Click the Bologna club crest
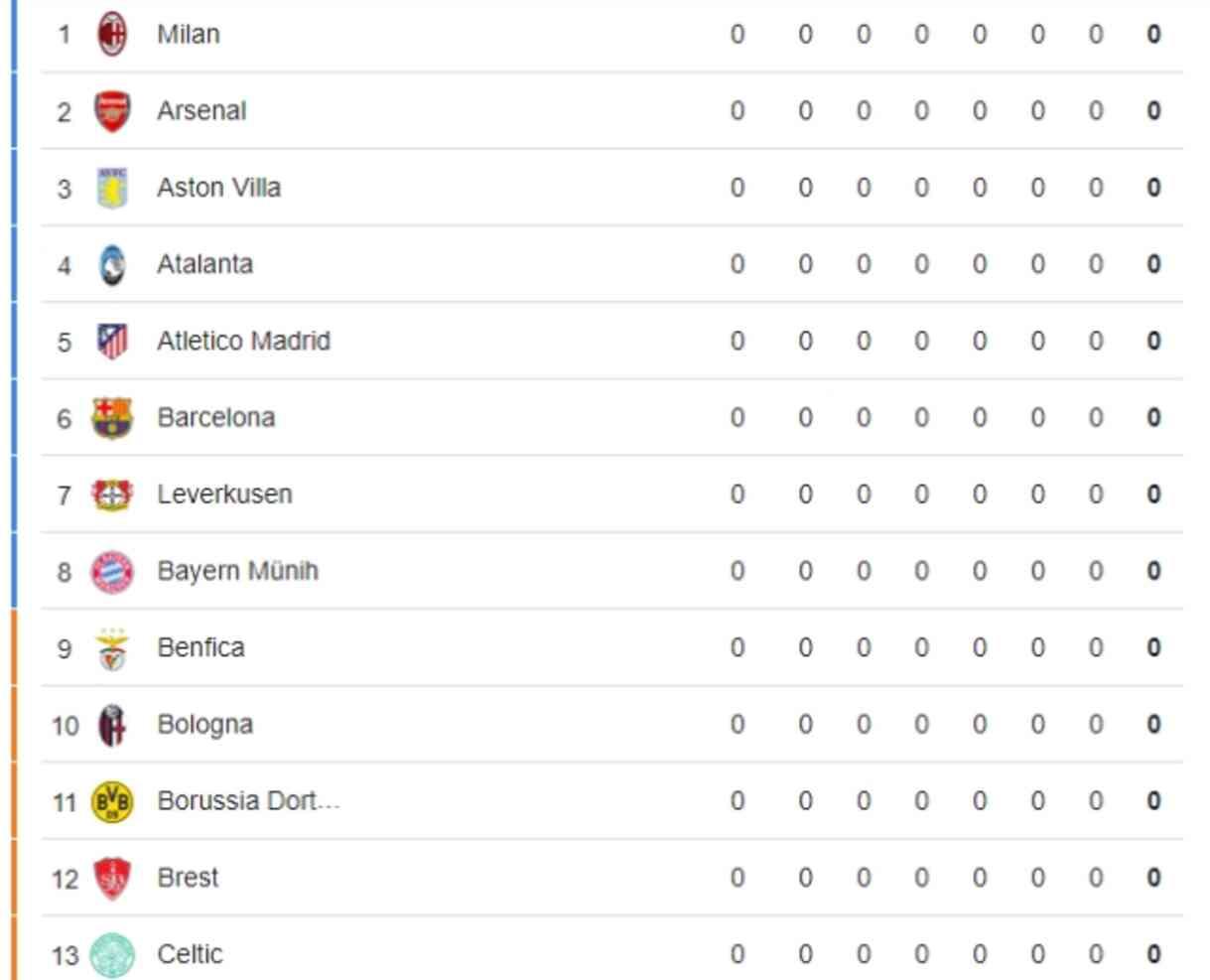1210x980 pixels. 112,726
